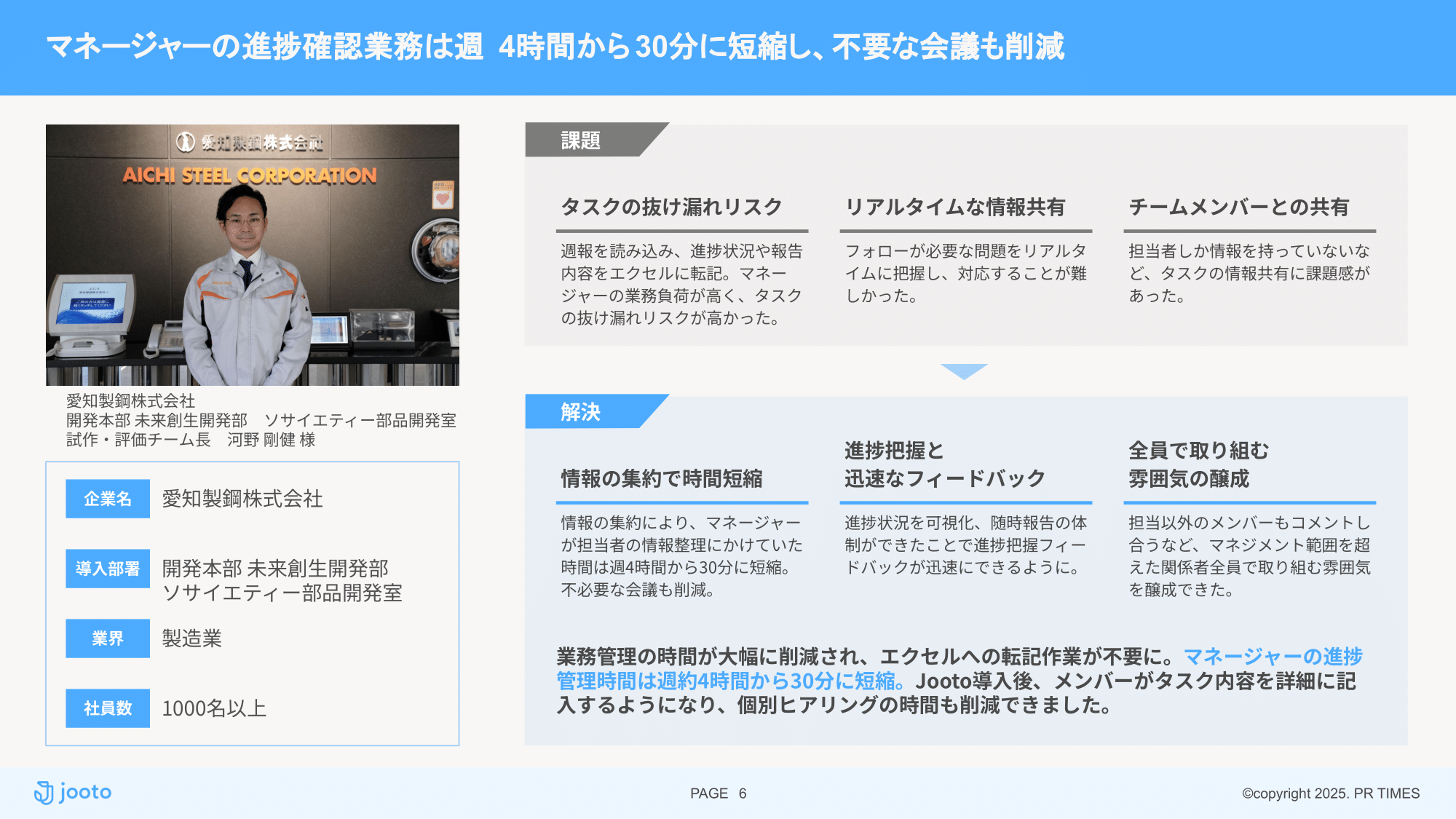Click the heading タスクの抜け漏れリスク
Image resolution: width=1456 pixels, height=819 pixels.
[671, 207]
